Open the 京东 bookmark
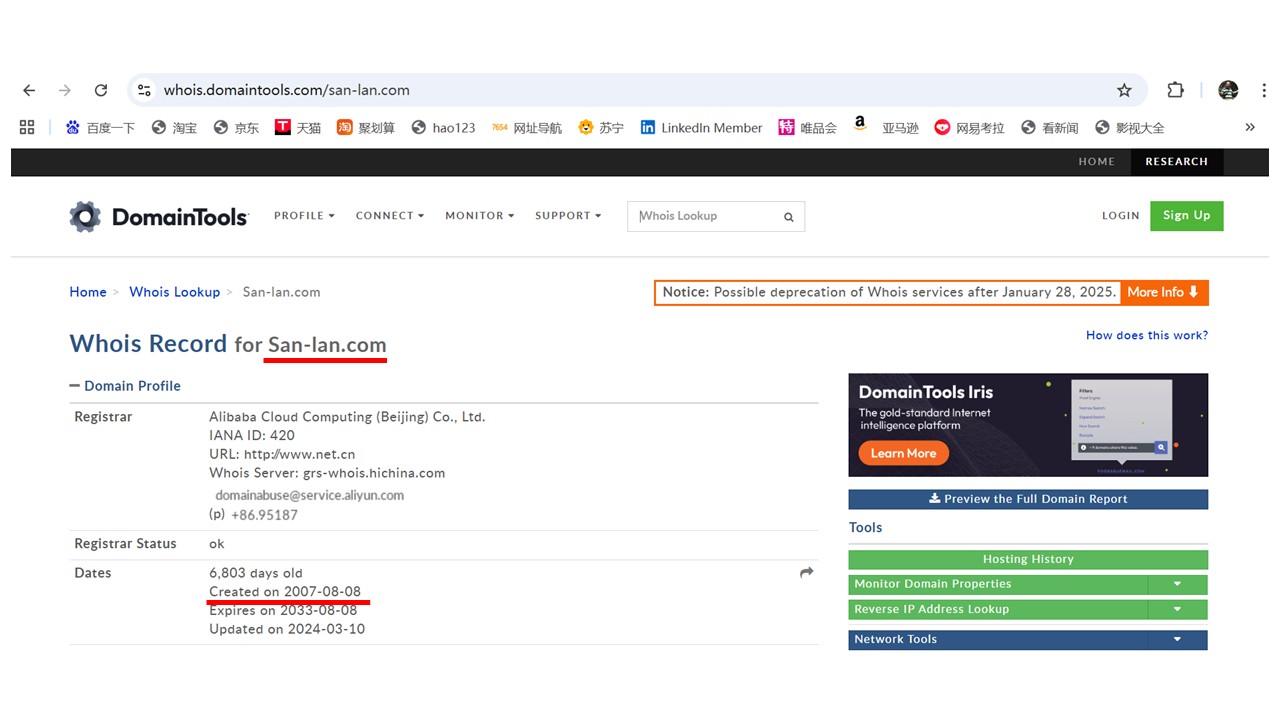The image size is (1280, 720). pyautogui.click(x=236, y=128)
